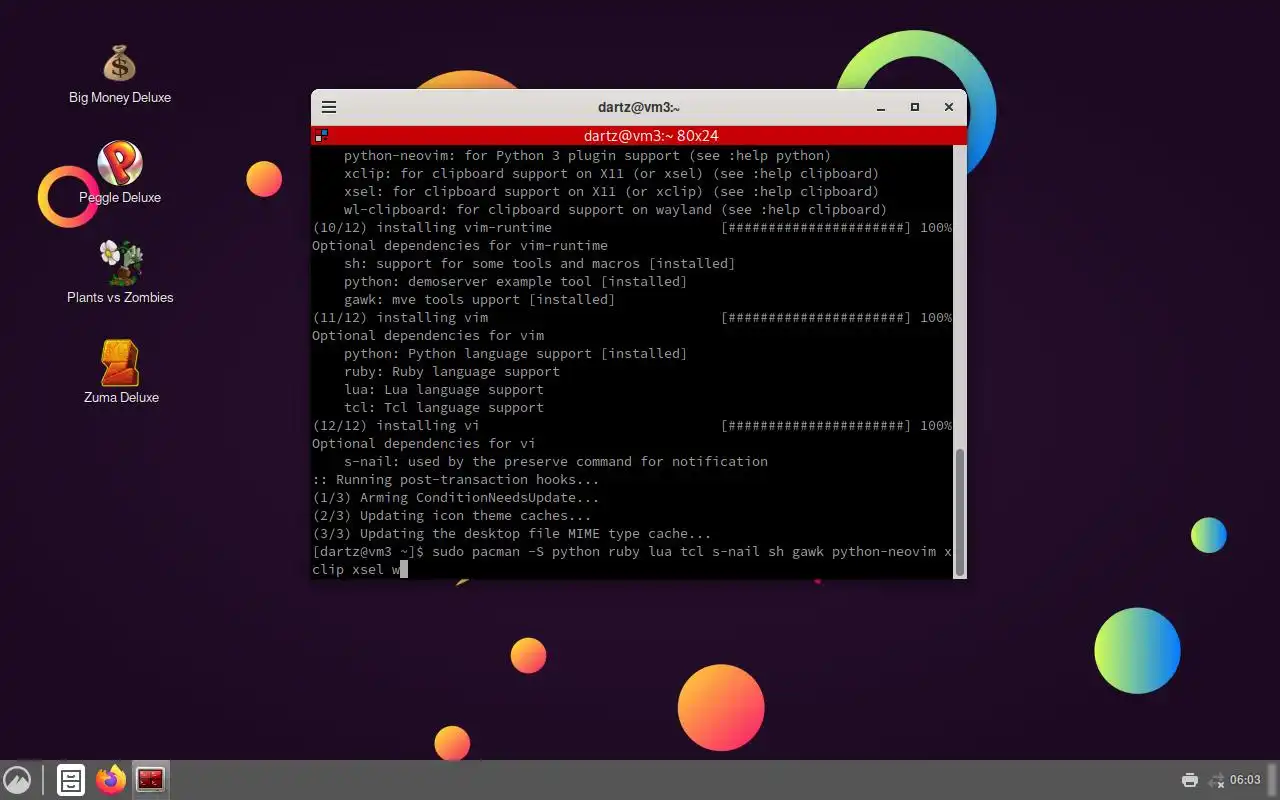Click the terminal cursor after 'xsel w'
This screenshot has height=800, width=1280.
tap(404, 570)
